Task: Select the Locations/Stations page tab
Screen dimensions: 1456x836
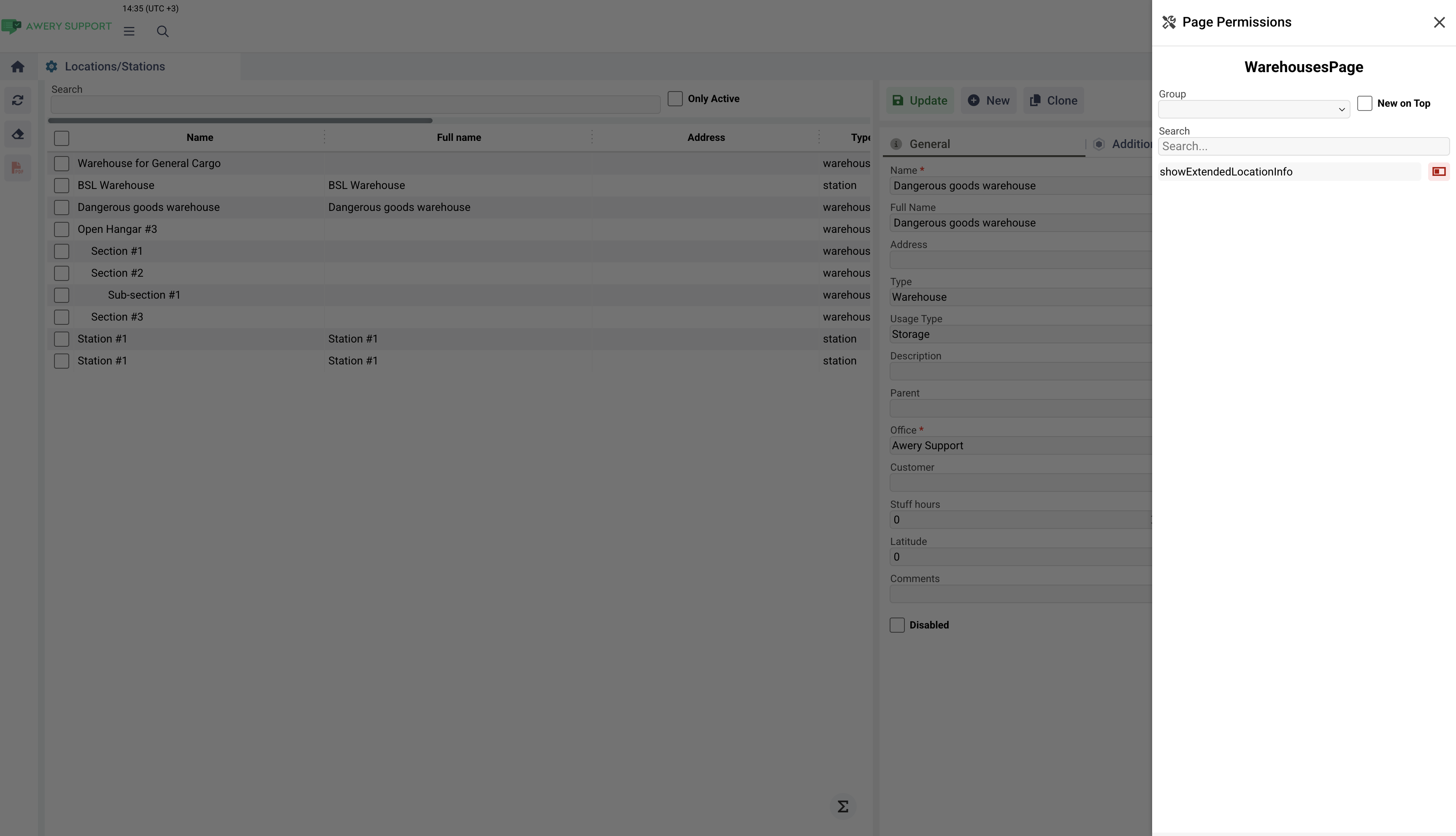Action: point(115,67)
